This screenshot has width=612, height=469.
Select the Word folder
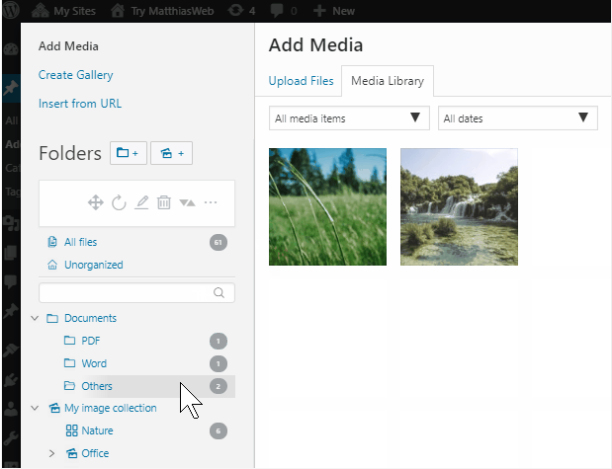(94, 363)
